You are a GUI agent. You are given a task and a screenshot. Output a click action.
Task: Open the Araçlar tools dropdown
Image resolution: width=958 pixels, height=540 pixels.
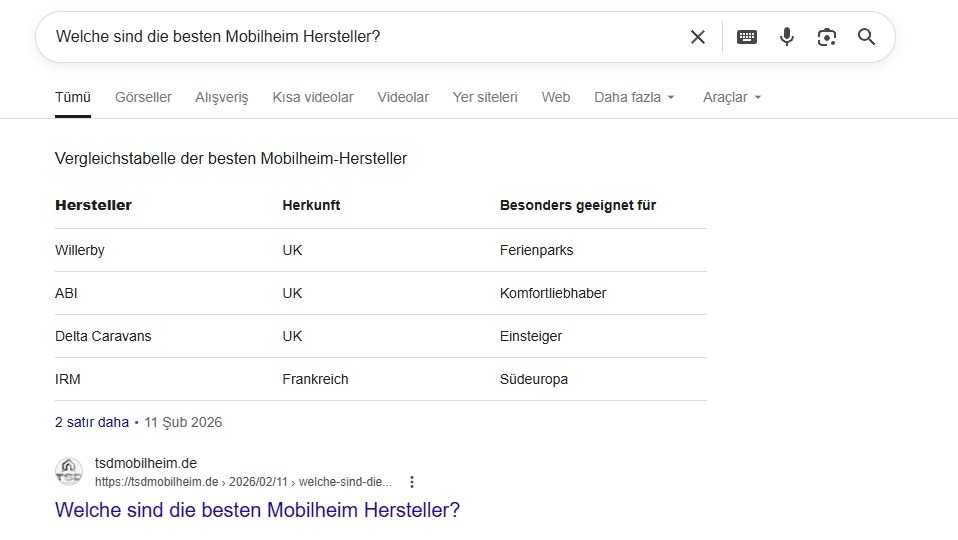[732, 97]
